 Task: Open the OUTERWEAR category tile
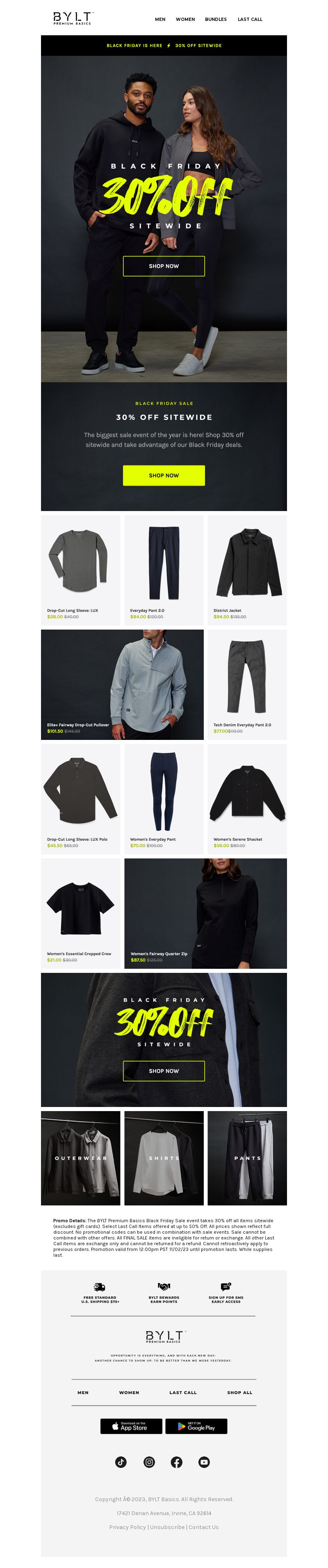tap(81, 1158)
